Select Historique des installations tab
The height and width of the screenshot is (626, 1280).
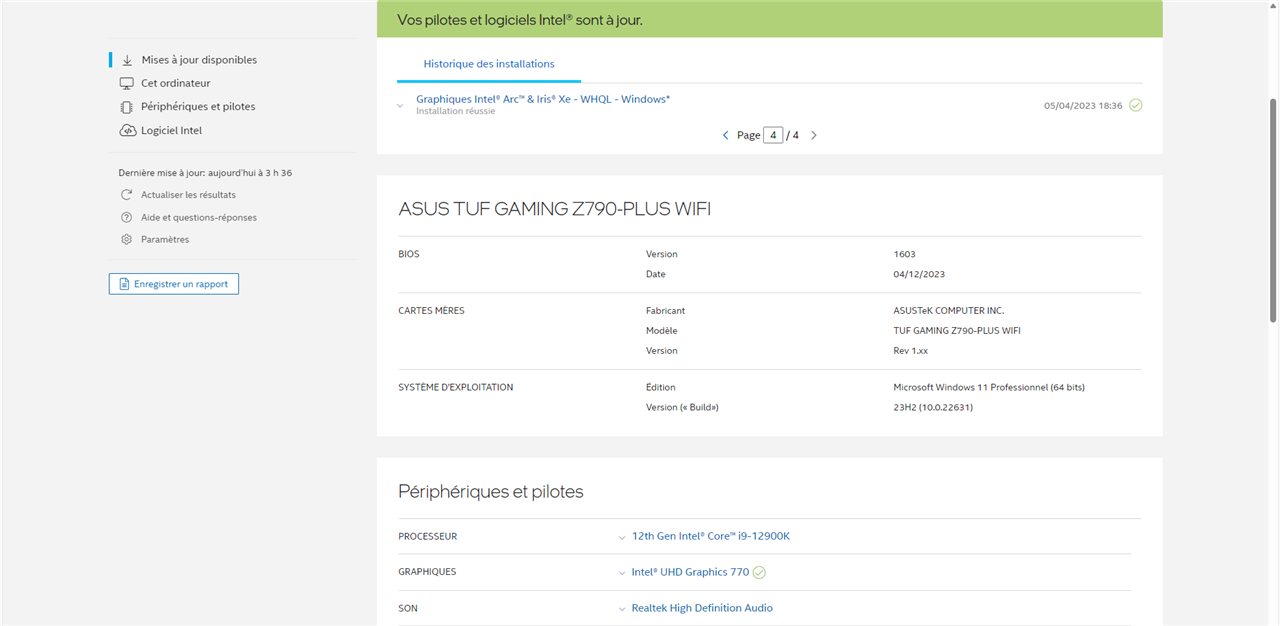pos(489,64)
